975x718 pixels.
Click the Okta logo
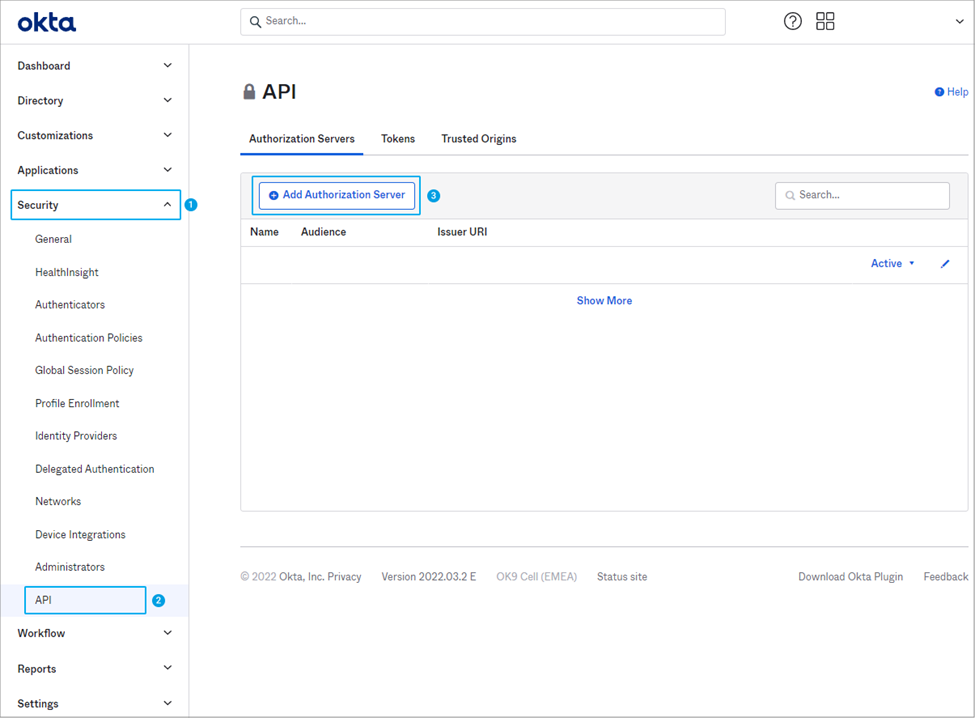pyautogui.click(x=47, y=23)
